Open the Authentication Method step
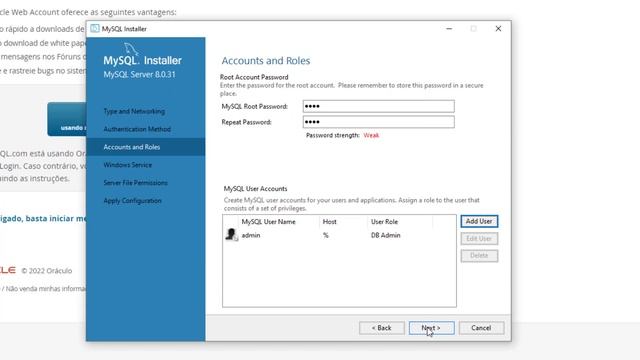This screenshot has height=360, width=640. (137, 129)
